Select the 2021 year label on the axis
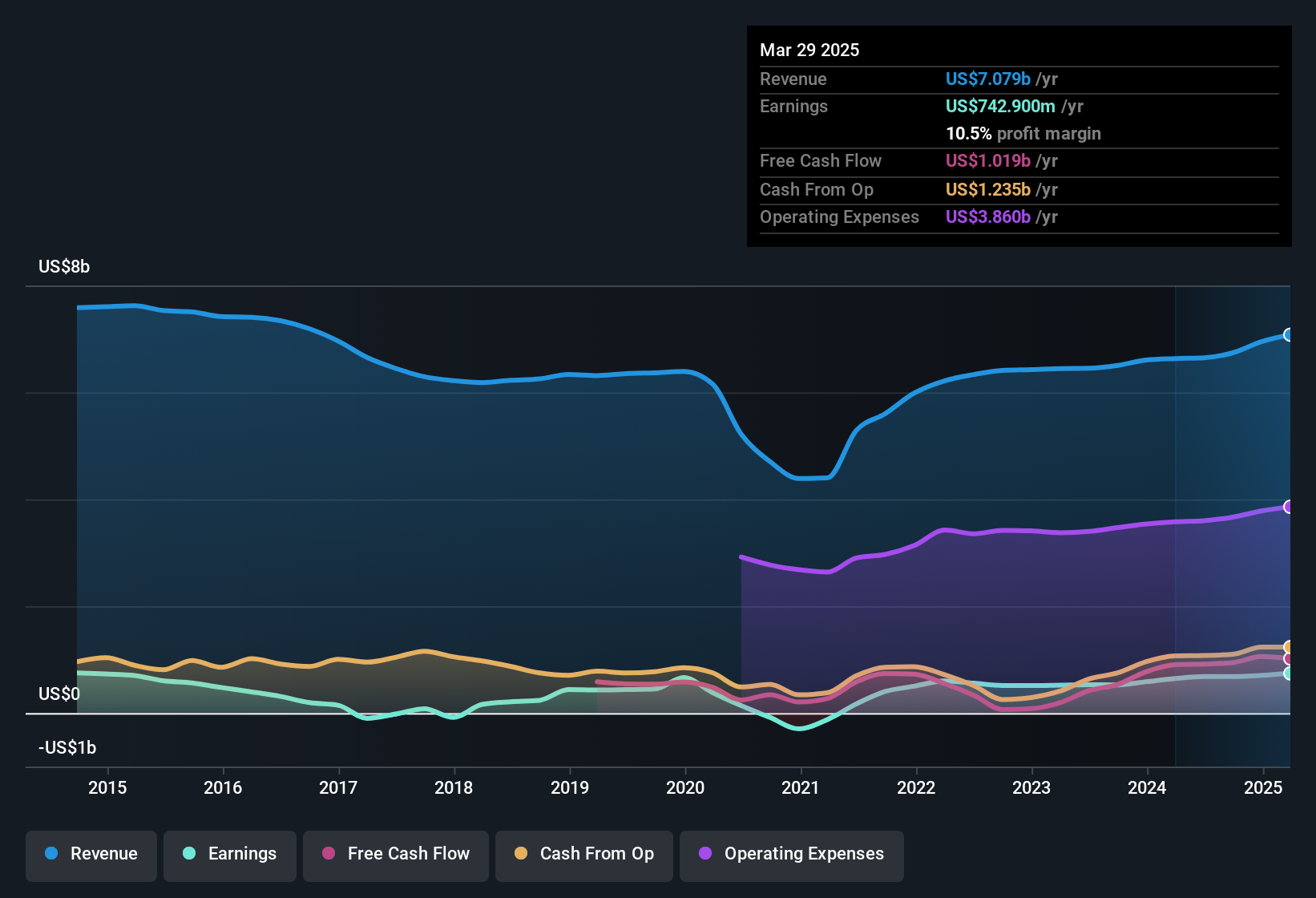Image resolution: width=1316 pixels, height=898 pixels. point(800,787)
